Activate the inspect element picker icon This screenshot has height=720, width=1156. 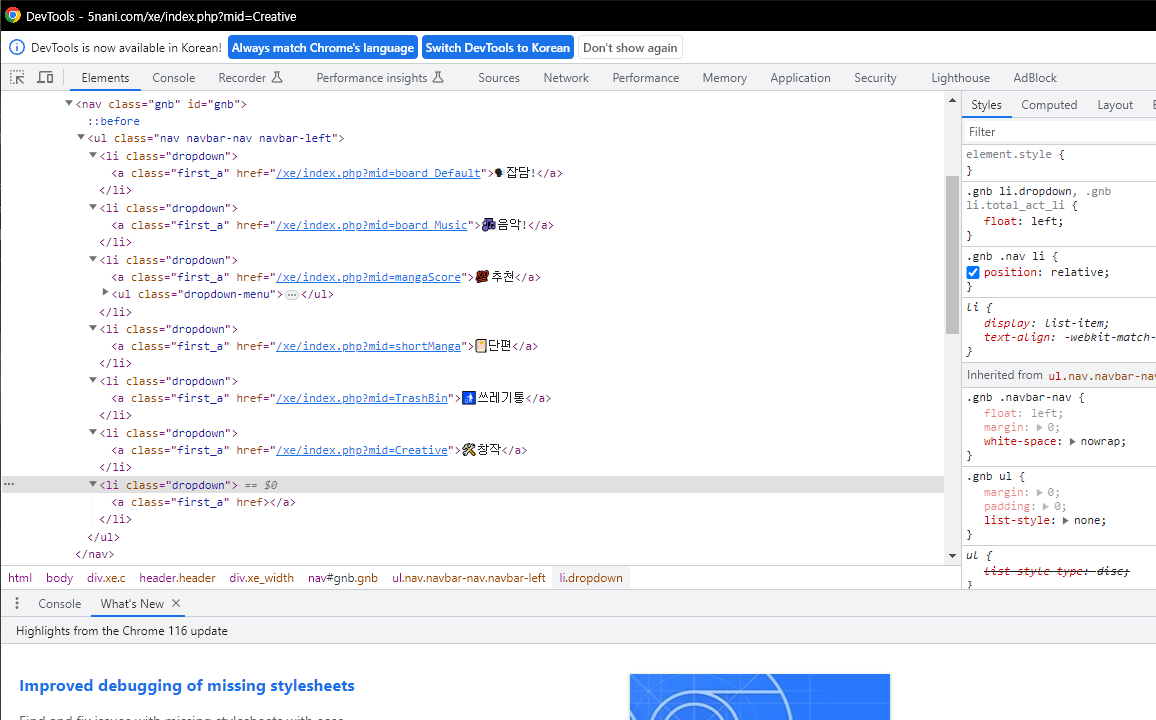(x=17, y=77)
